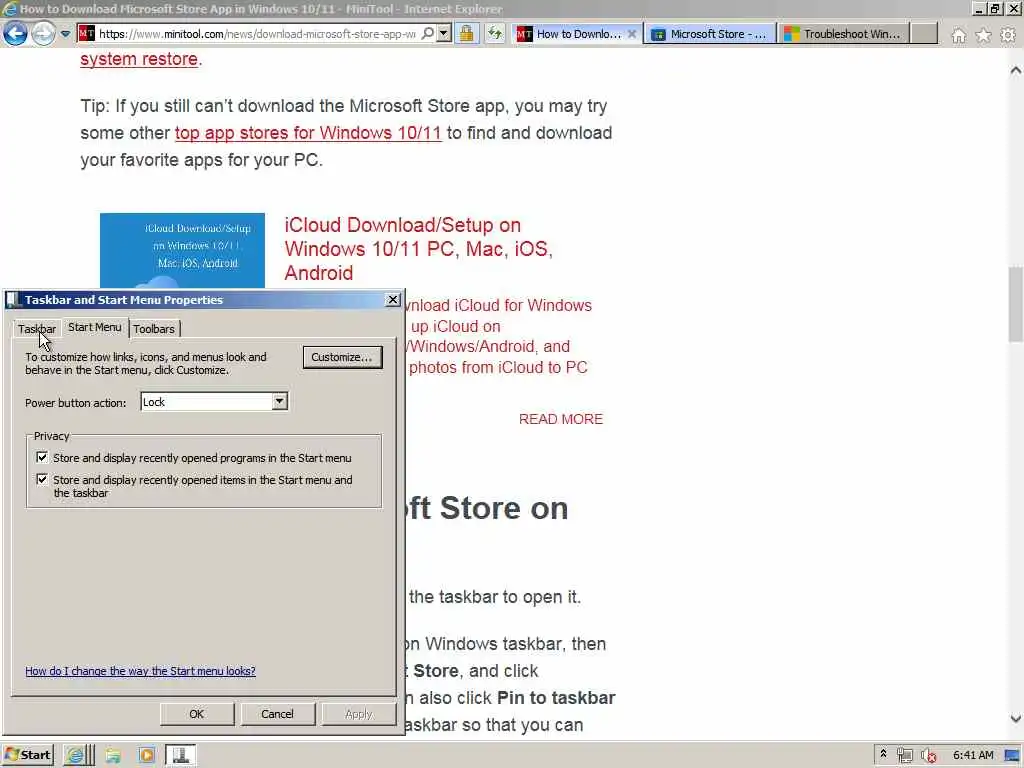Open IE Tools gear icon
This screenshot has width=1024, height=768.
(x=1008, y=35)
